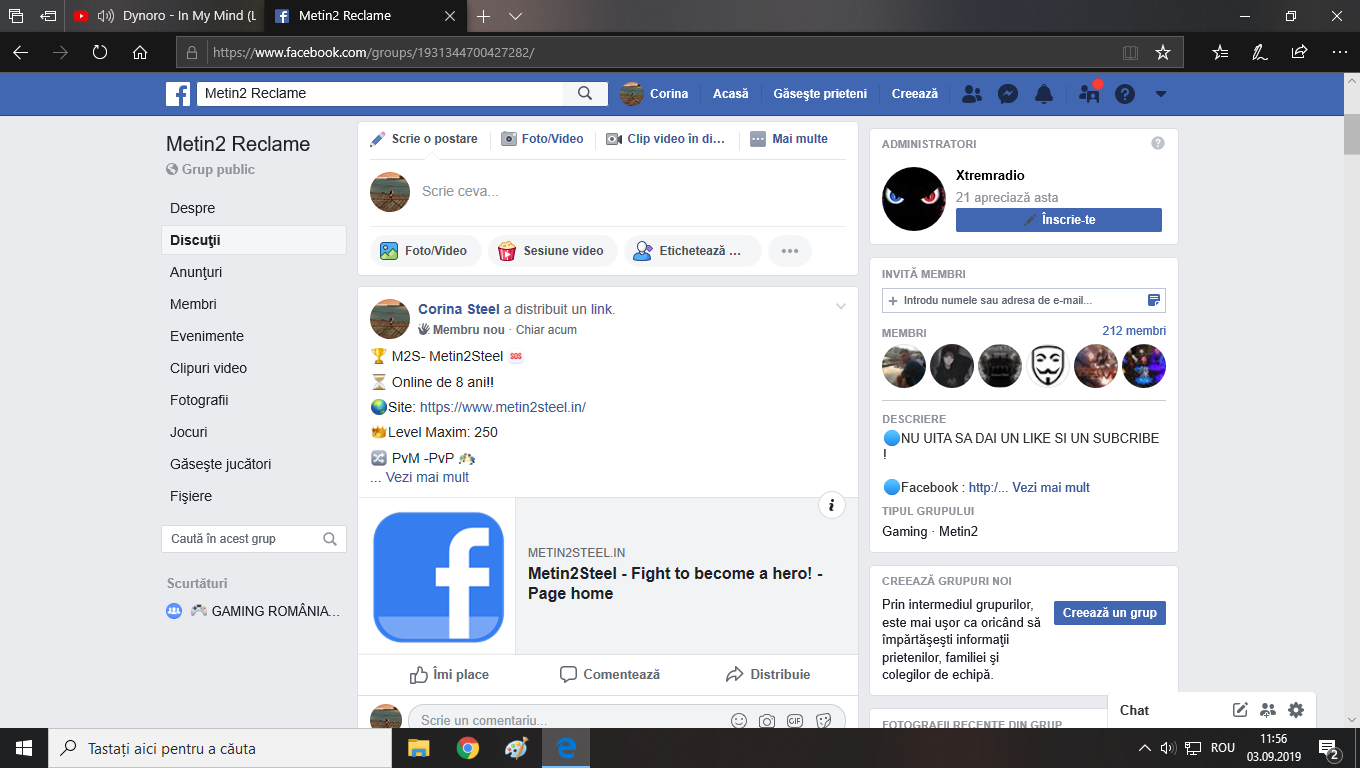This screenshot has width=1360, height=768.
Task: Show tab previews chevron
Action: [x=515, y=16]
